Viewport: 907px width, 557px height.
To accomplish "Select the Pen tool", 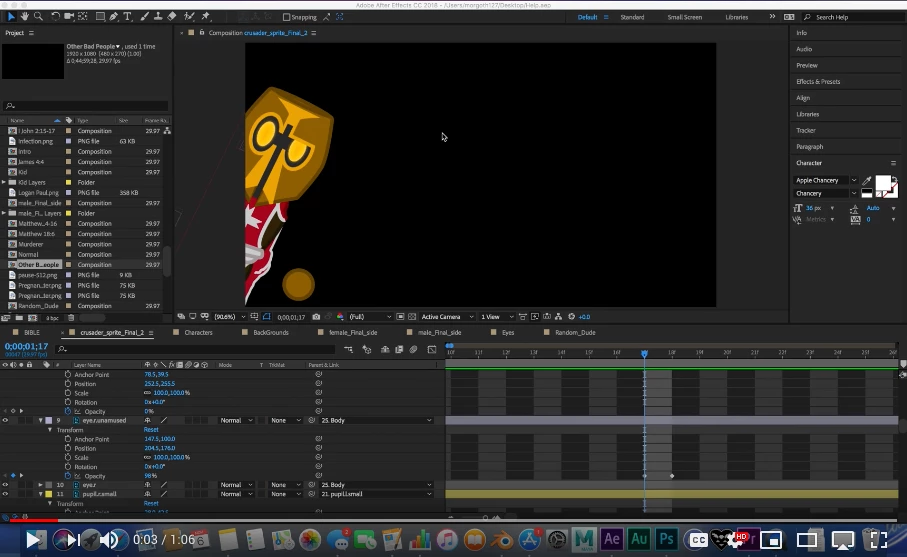I will [114, 17].
